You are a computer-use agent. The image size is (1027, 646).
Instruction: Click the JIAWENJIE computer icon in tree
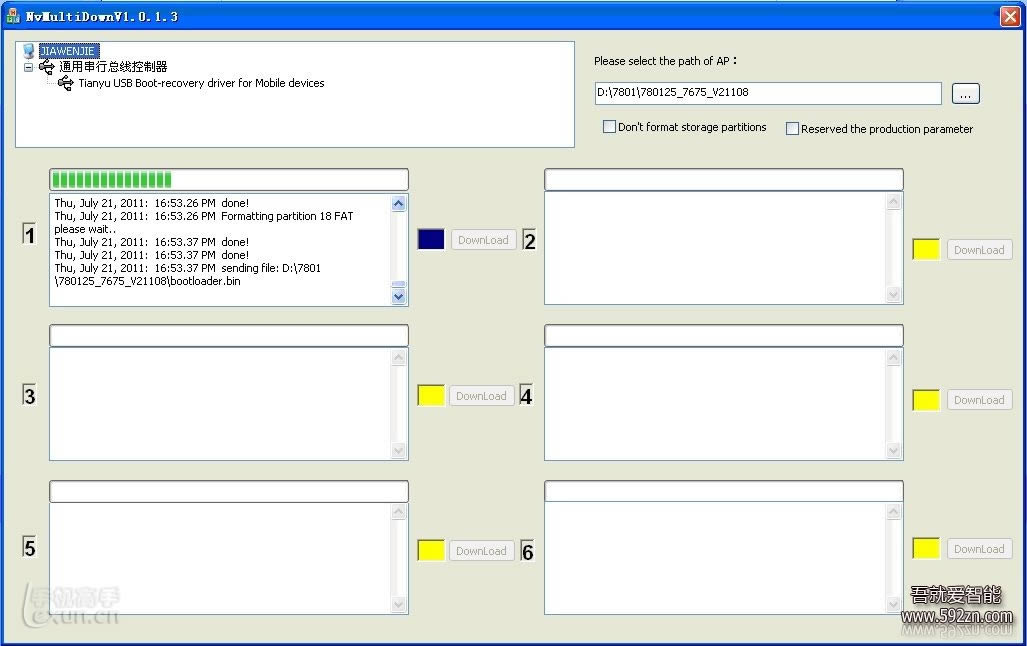point(28,51)
